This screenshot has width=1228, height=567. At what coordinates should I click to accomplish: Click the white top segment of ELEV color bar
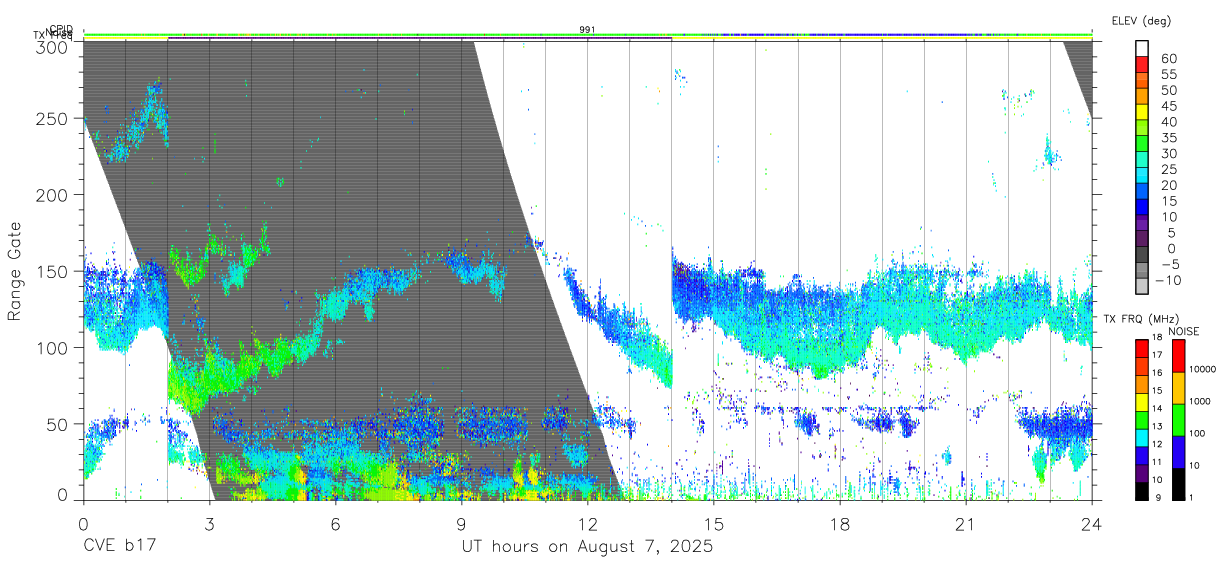click(1142, 49)
